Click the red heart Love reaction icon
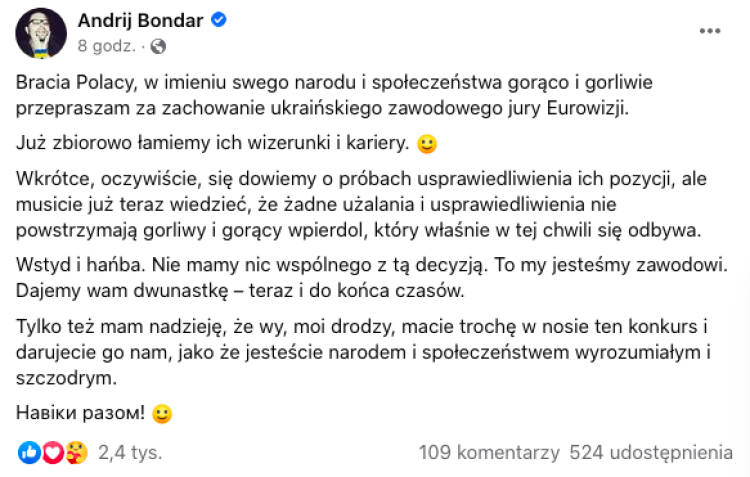Screen dimensions: 750x477 [x=53, y=452]
